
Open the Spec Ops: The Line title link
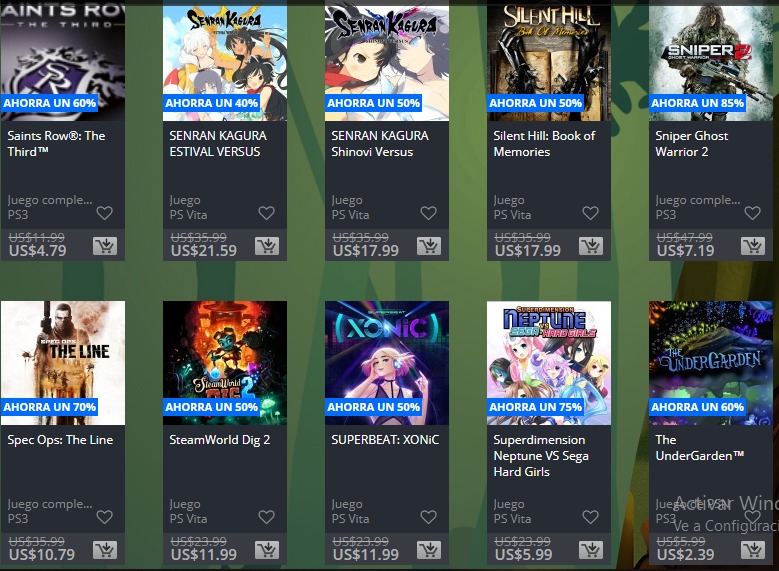point(60,440)
